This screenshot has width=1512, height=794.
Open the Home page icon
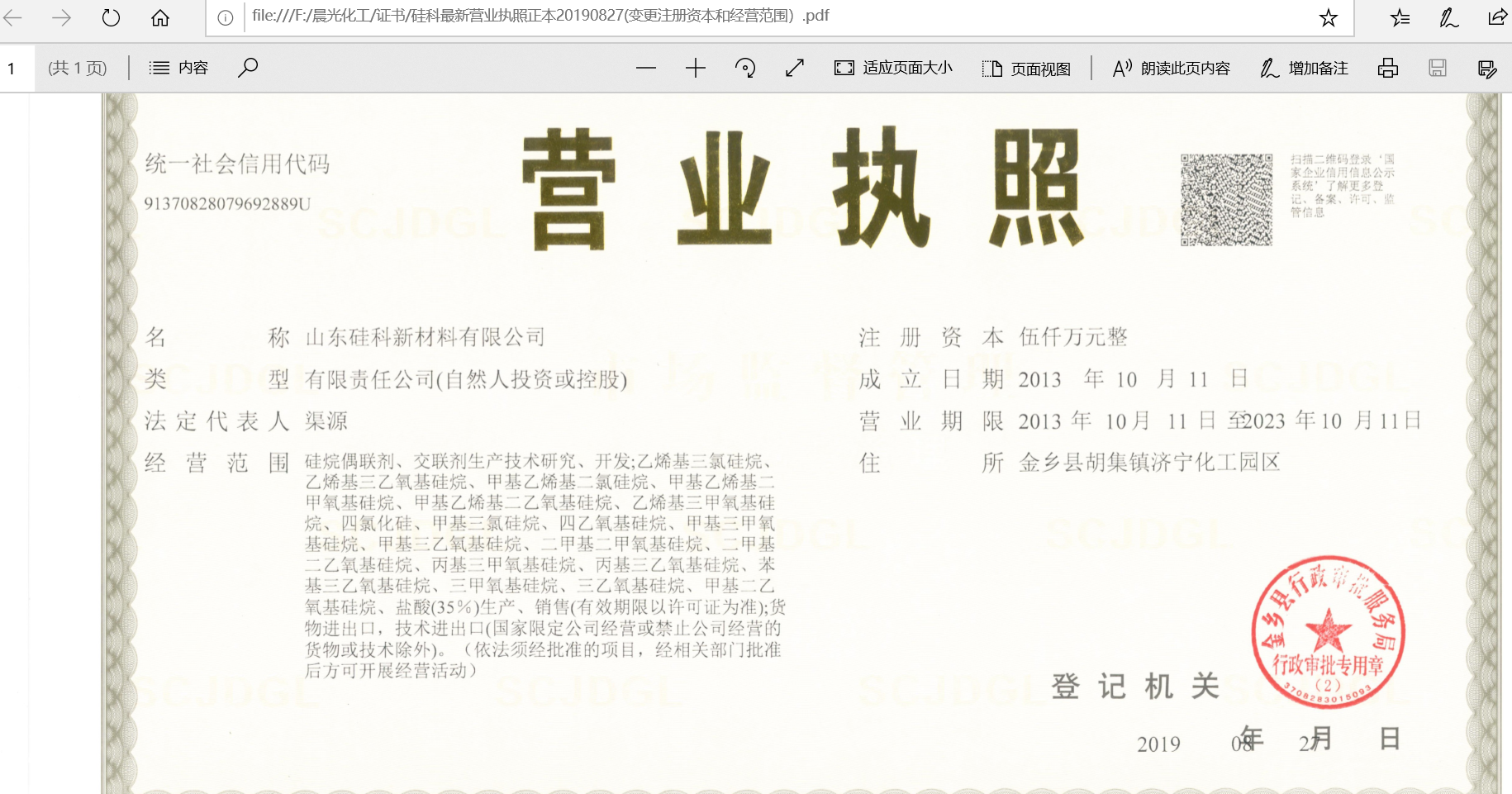click(160, 17)
